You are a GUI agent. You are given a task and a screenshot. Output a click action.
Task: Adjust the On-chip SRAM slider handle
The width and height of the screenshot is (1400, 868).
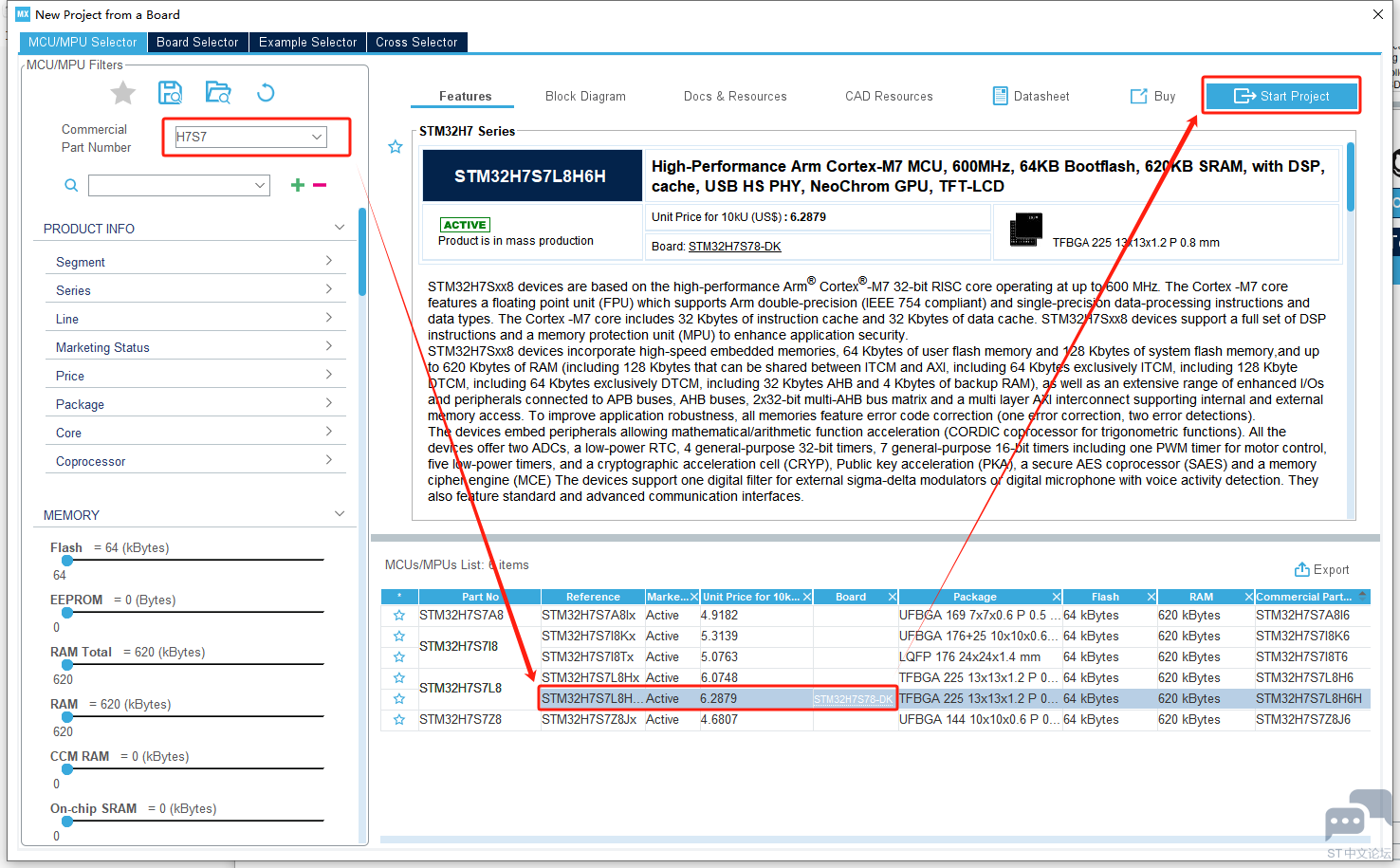[x=67, y=822]
